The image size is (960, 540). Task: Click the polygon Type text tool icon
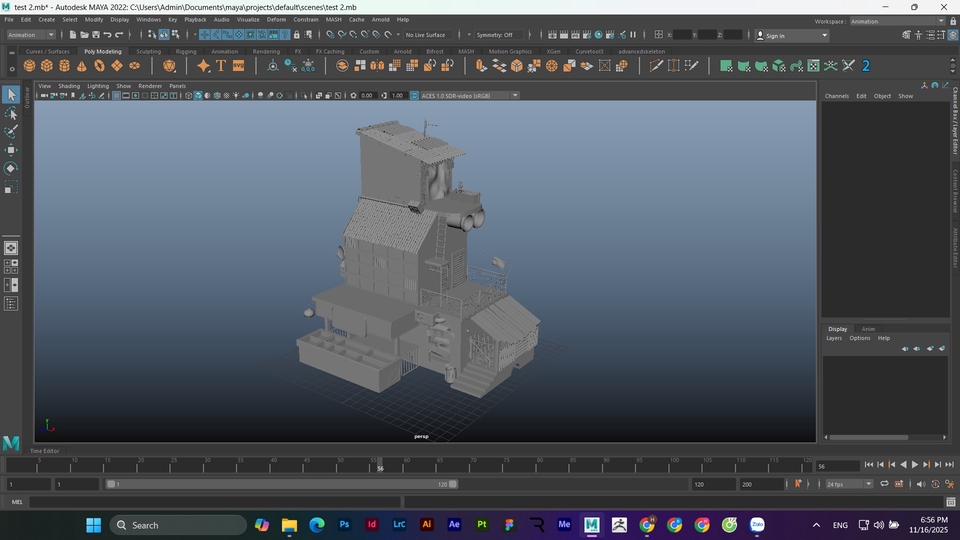[x=221, y=66]
